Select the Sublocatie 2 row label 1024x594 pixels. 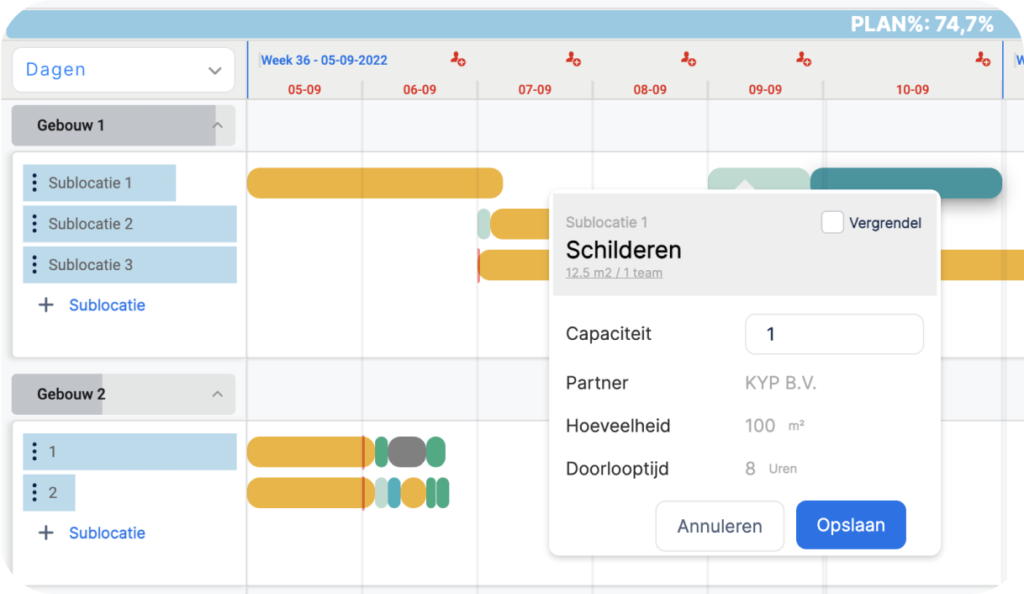coord(100,223)
